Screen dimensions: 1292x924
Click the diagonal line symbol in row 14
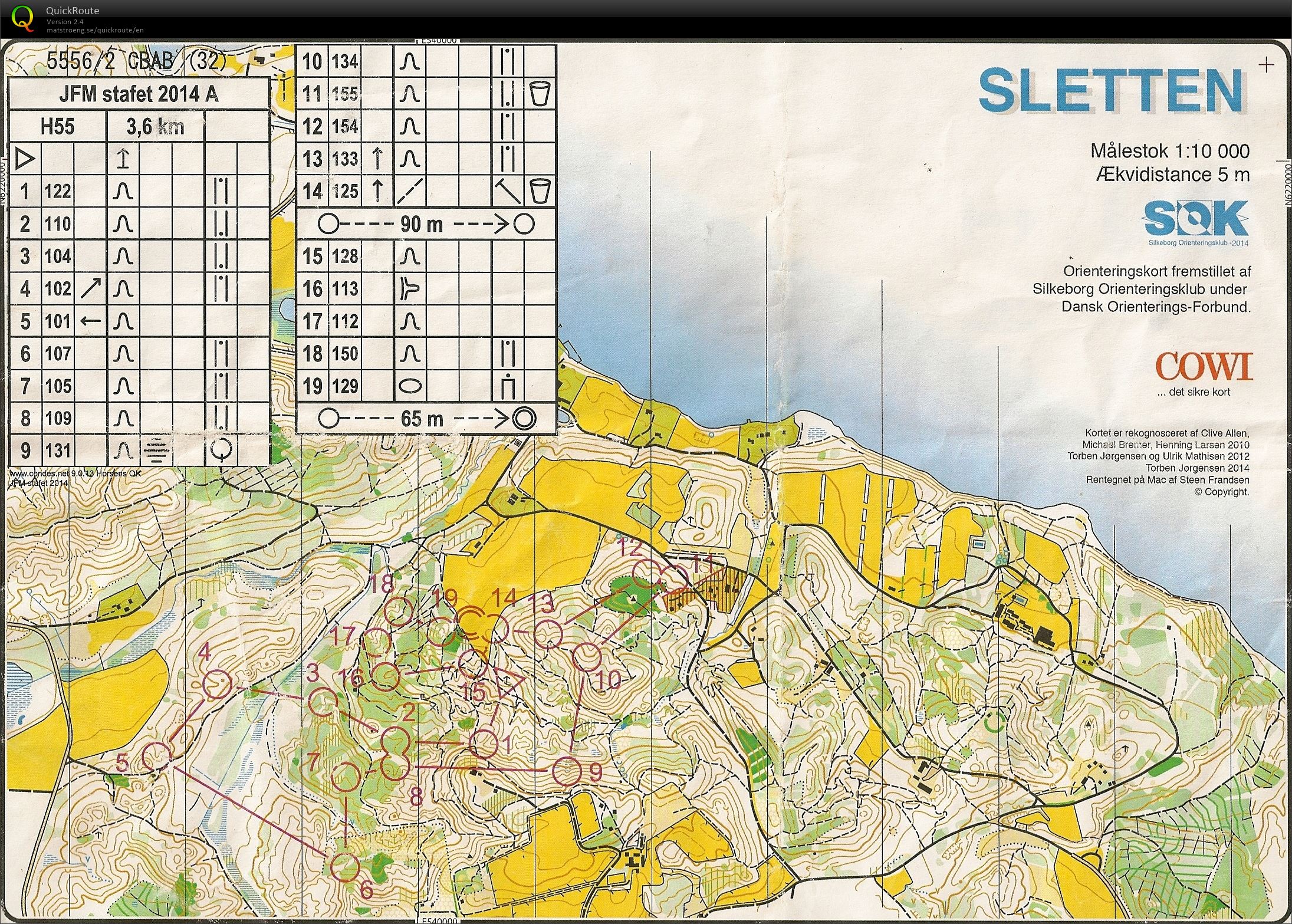(410, 192)
